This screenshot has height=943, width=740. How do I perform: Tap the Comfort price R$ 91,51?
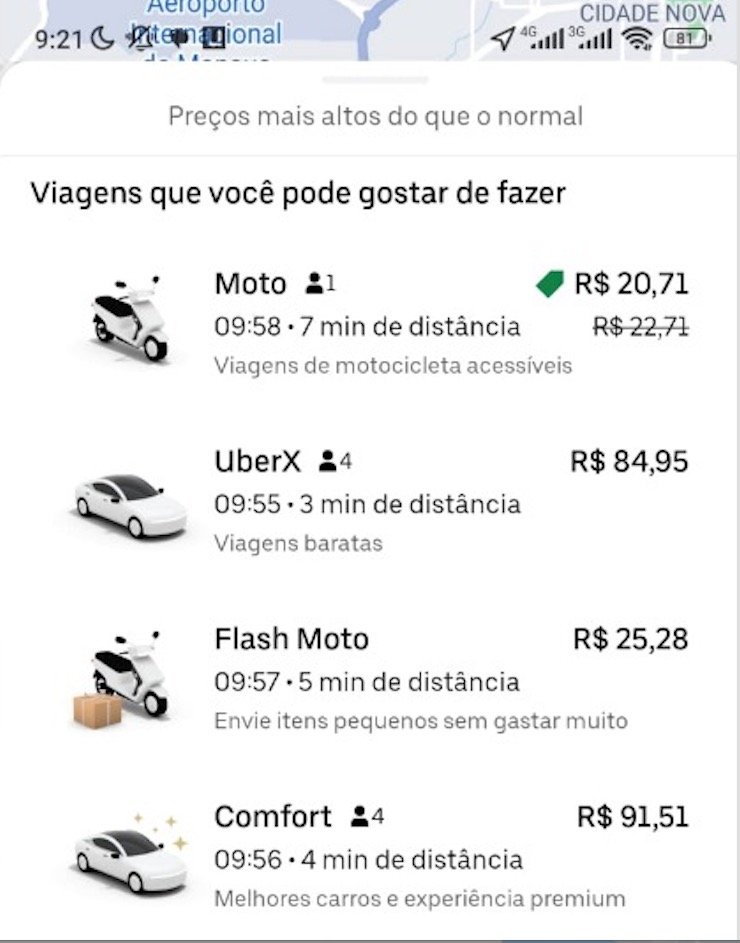pyautogui.click(x=633, y=817)
